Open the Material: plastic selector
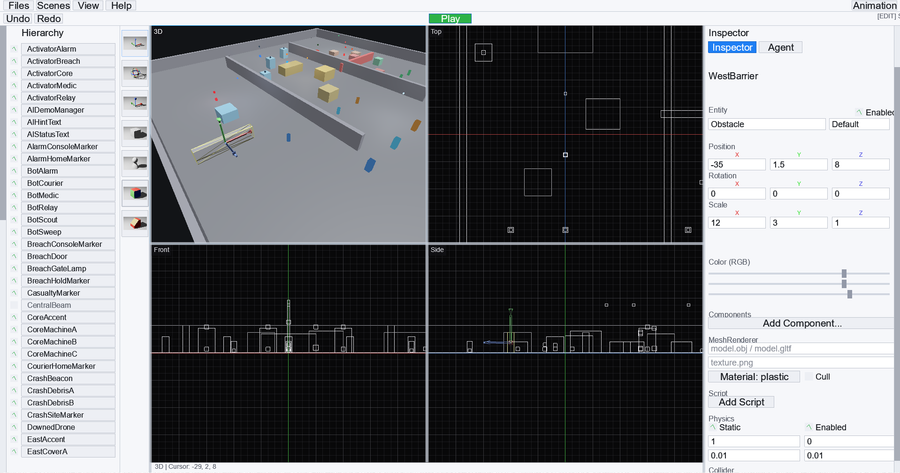 754,377
